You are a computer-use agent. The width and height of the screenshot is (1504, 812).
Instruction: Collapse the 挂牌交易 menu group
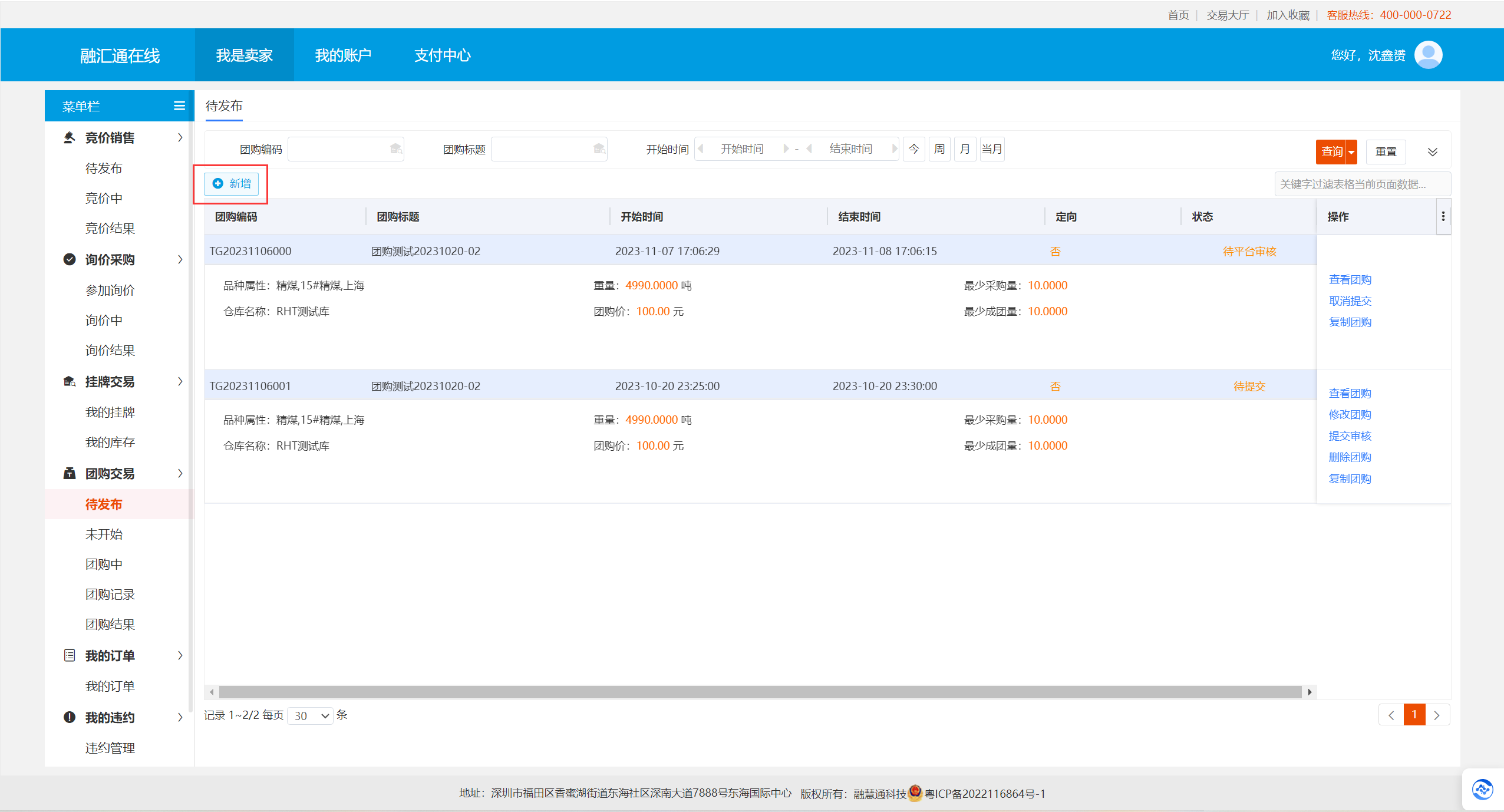180,381
